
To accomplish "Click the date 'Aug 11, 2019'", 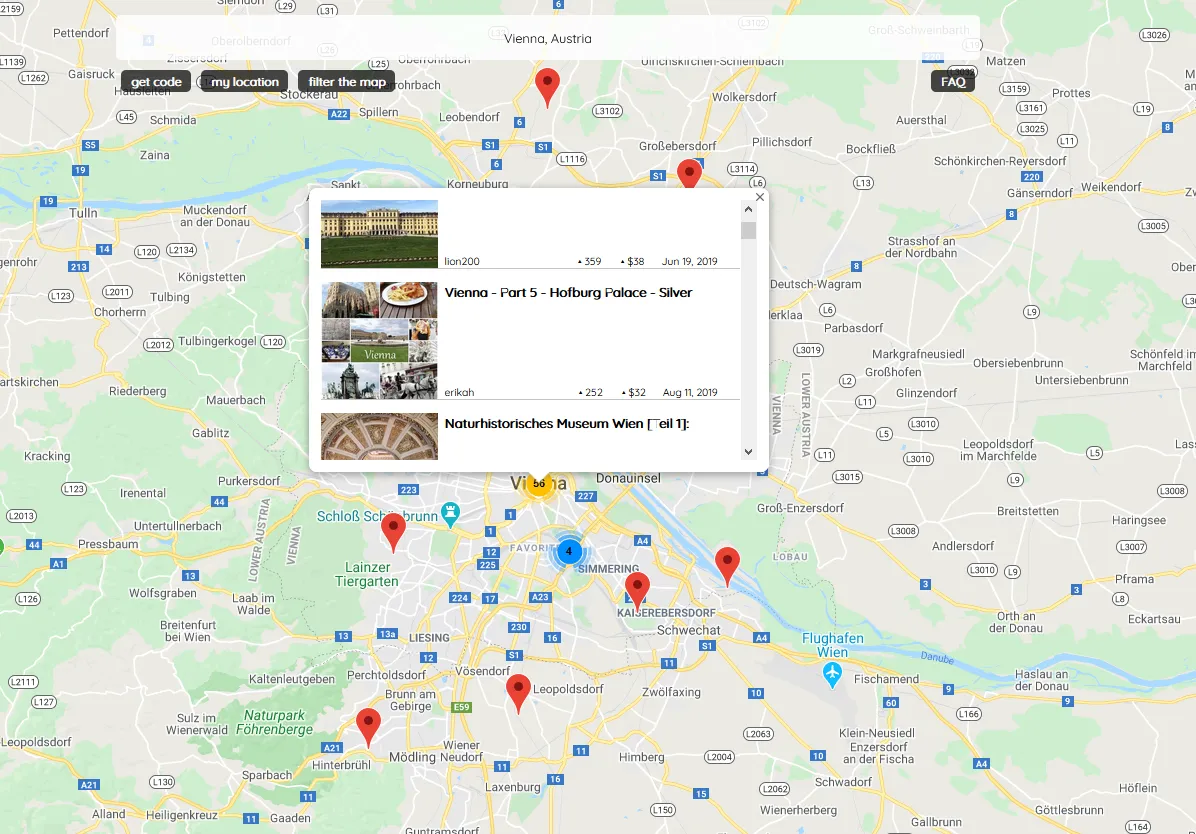I will point(690,393).
